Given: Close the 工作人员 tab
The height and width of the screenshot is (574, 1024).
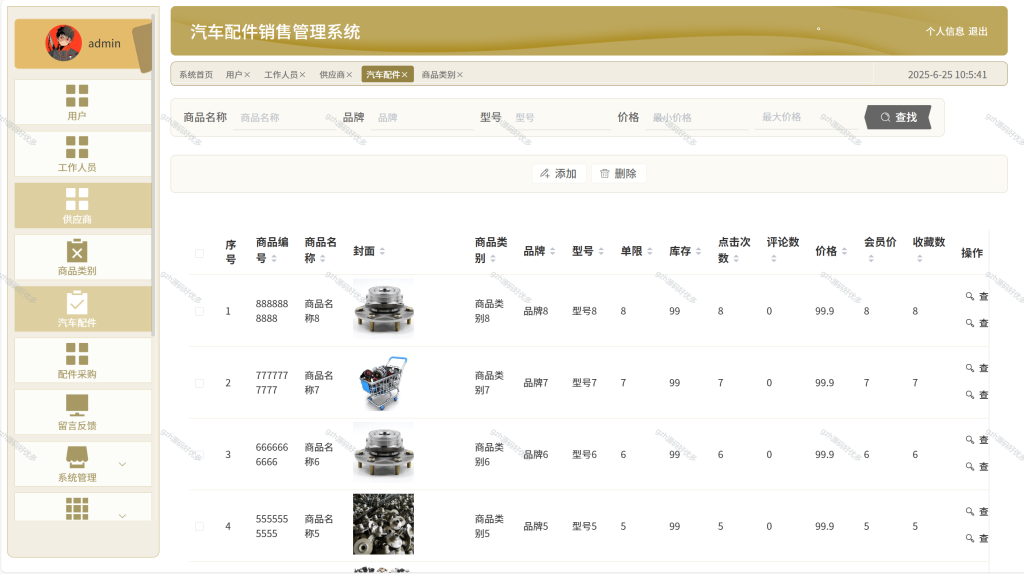Looking at the screenshot, I should 302,75.
